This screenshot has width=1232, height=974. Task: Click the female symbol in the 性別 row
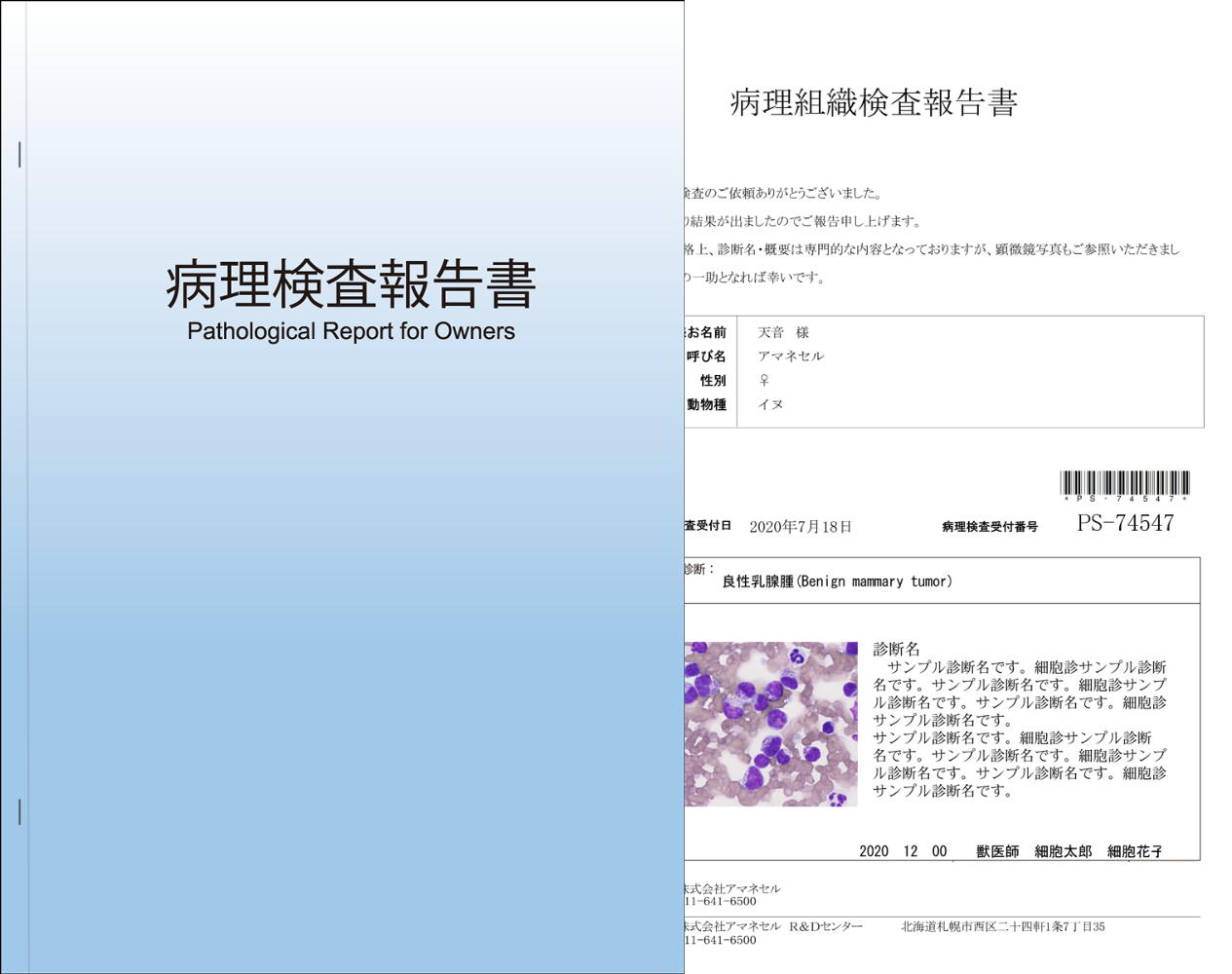(765, 380)
